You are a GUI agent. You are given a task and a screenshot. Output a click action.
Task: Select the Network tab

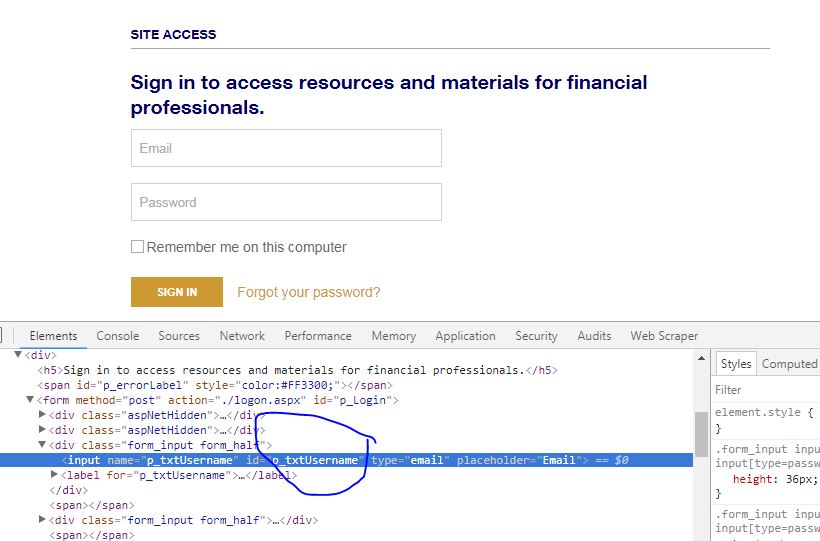(x=242, y=336)
